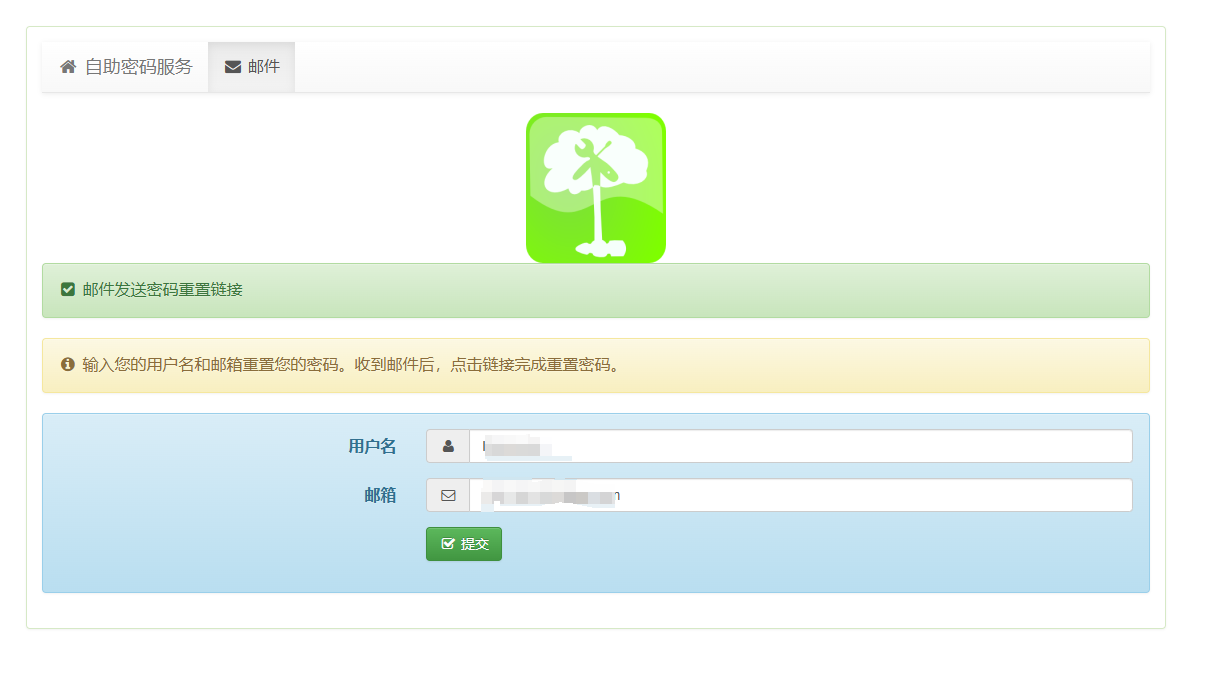1206x674 pixels.
Task: Click the green tree logo image
Action: (x=596, y=188)
